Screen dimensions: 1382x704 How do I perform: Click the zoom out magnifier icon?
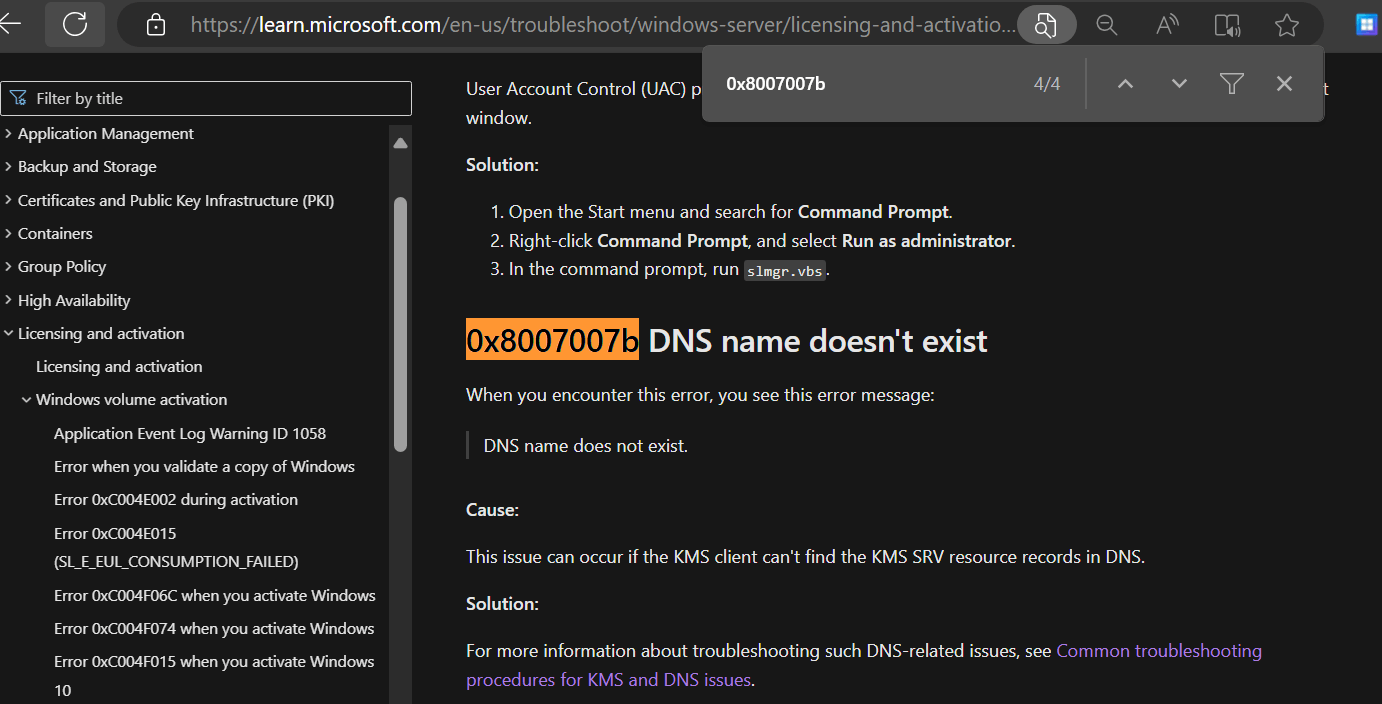coord(1106,25)
